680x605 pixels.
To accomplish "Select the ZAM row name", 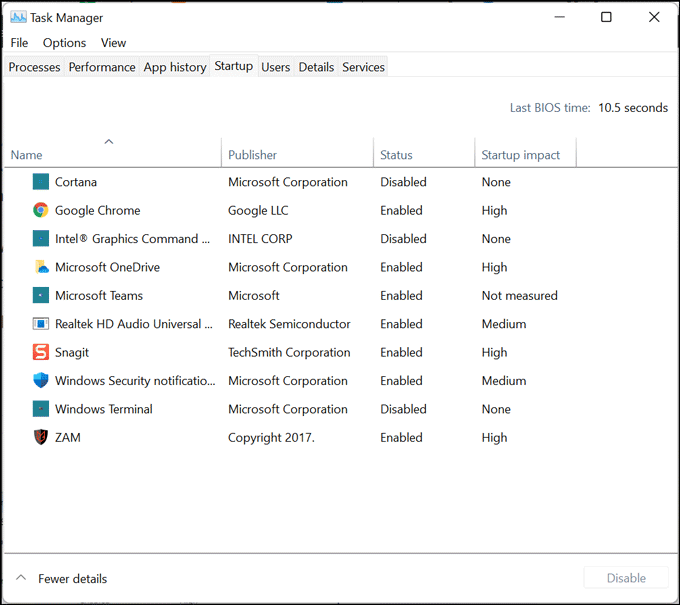I will coord(68,437).
